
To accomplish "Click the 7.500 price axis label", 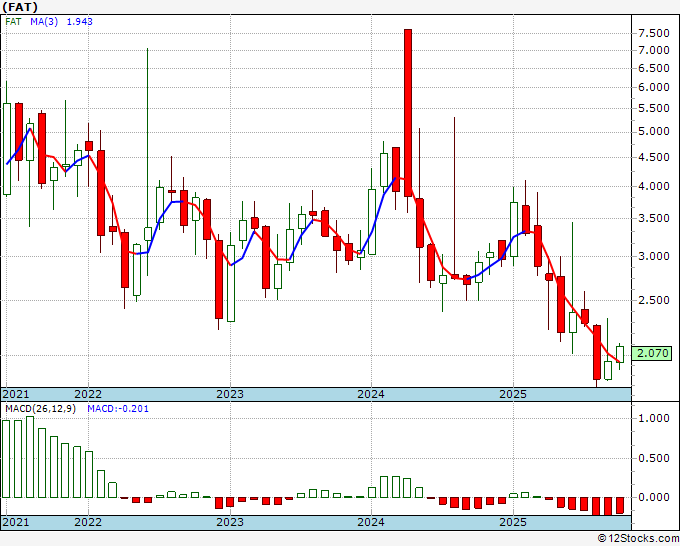I will click(654, 33).
